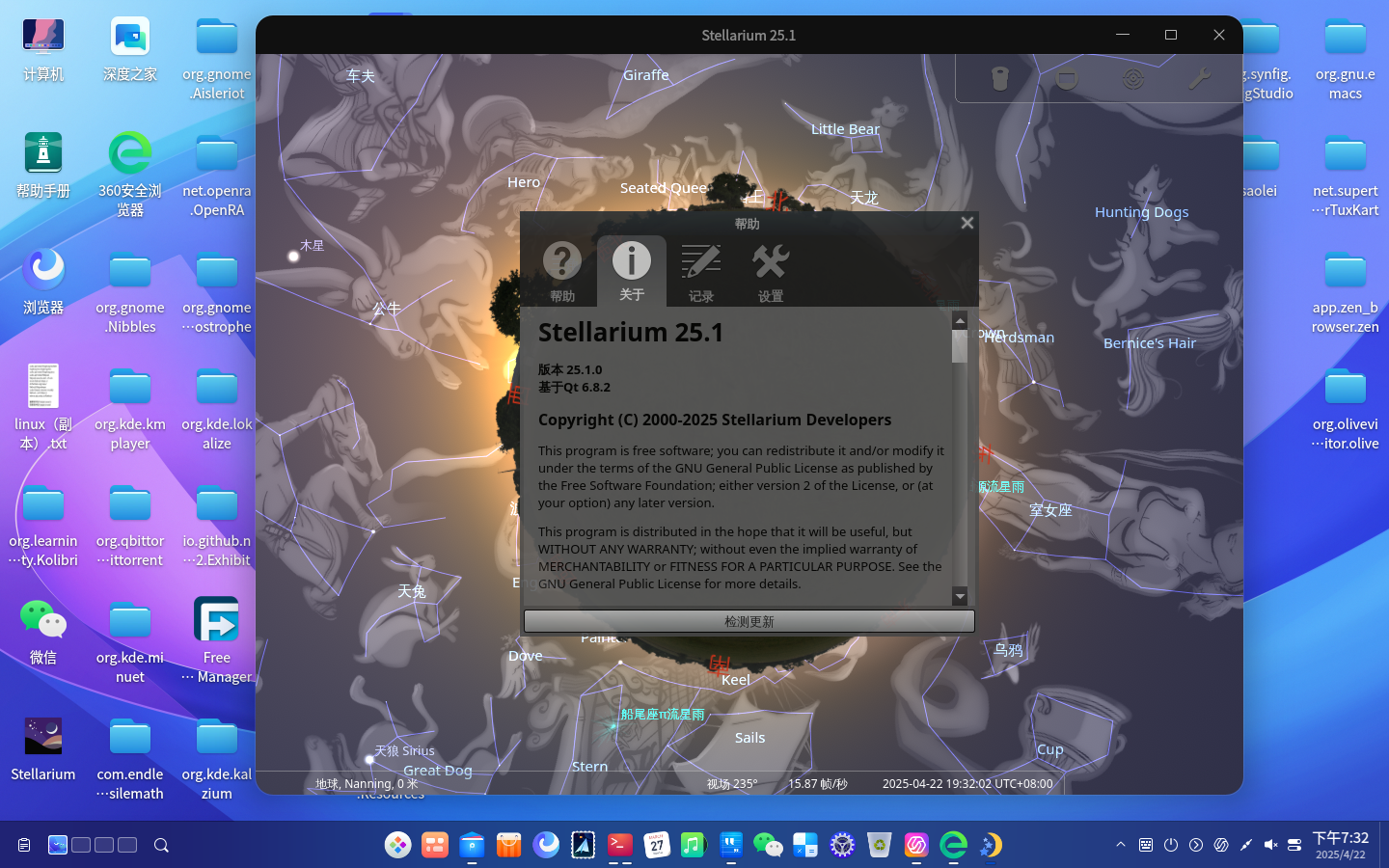The width and height of the screenshot is (1389, 868).
Task: Open the quick settings toggles tray icon
Action: coord(1295,845)
